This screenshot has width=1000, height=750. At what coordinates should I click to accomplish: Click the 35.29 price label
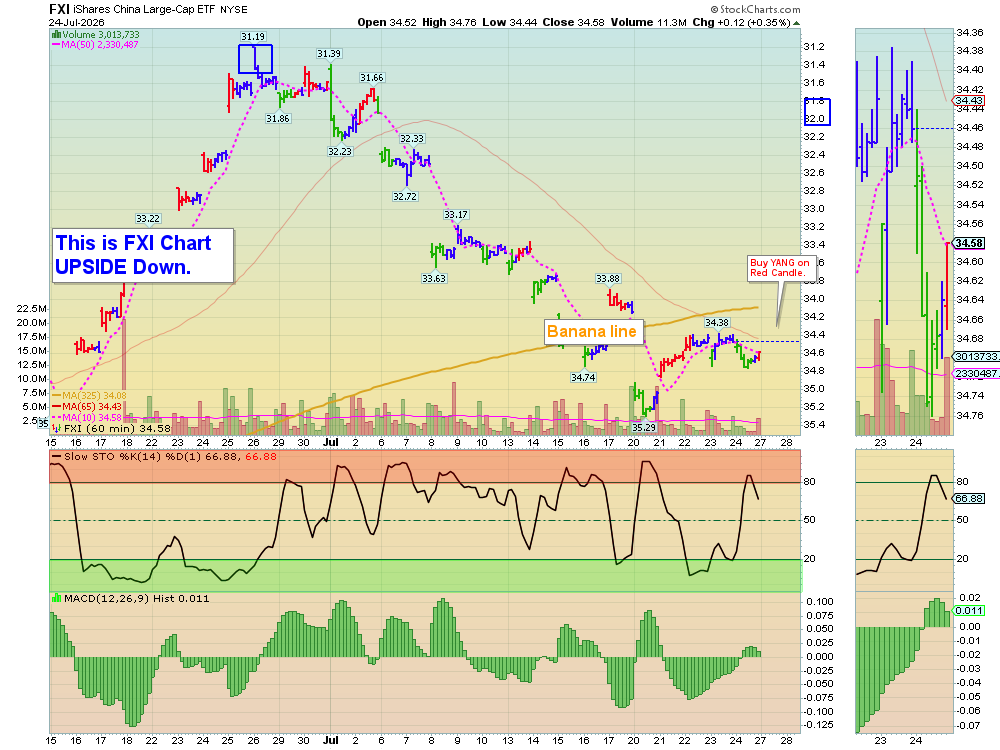pos(643,427)
